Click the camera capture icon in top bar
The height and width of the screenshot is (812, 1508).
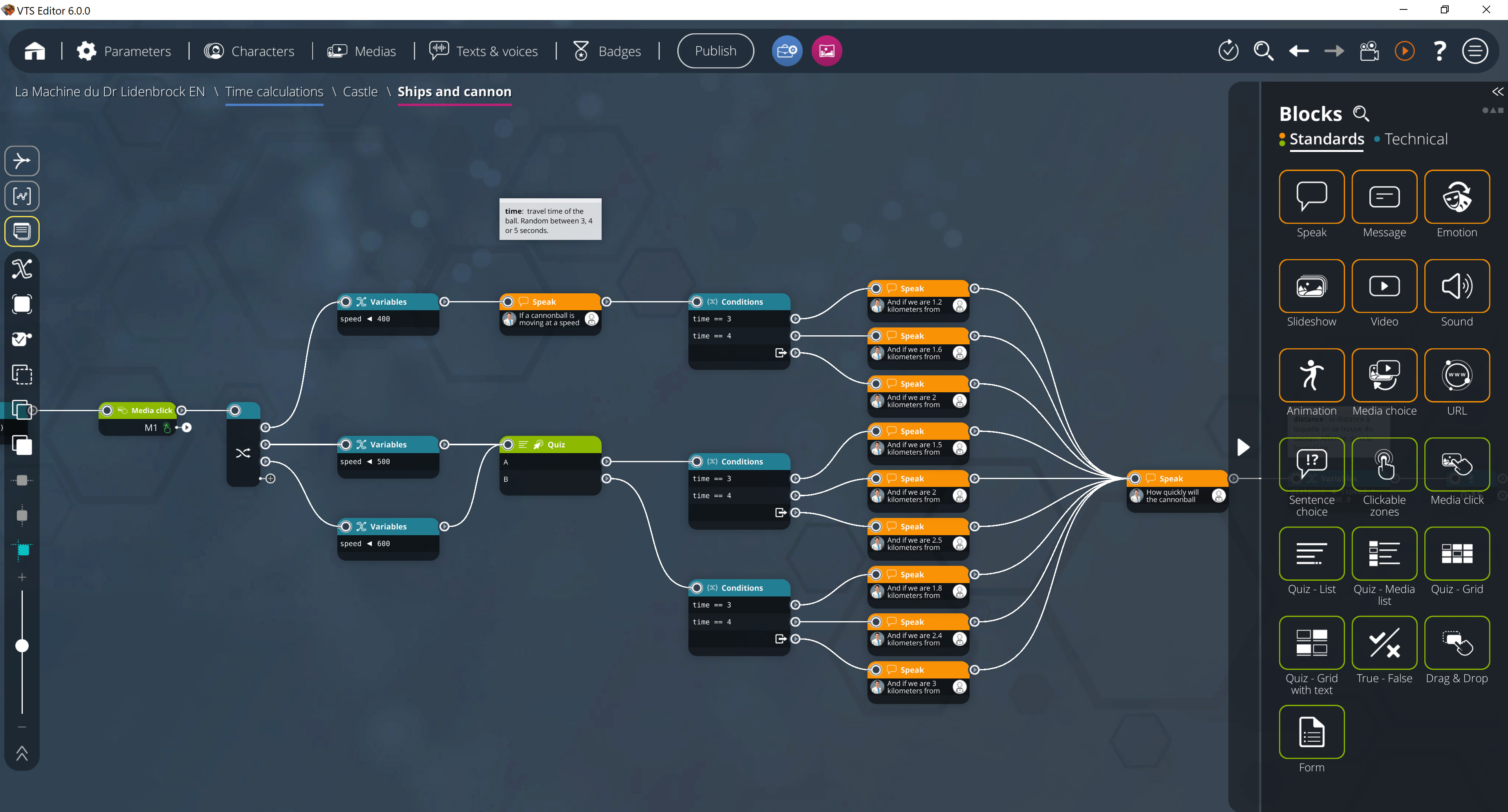tap(1369, 51)
